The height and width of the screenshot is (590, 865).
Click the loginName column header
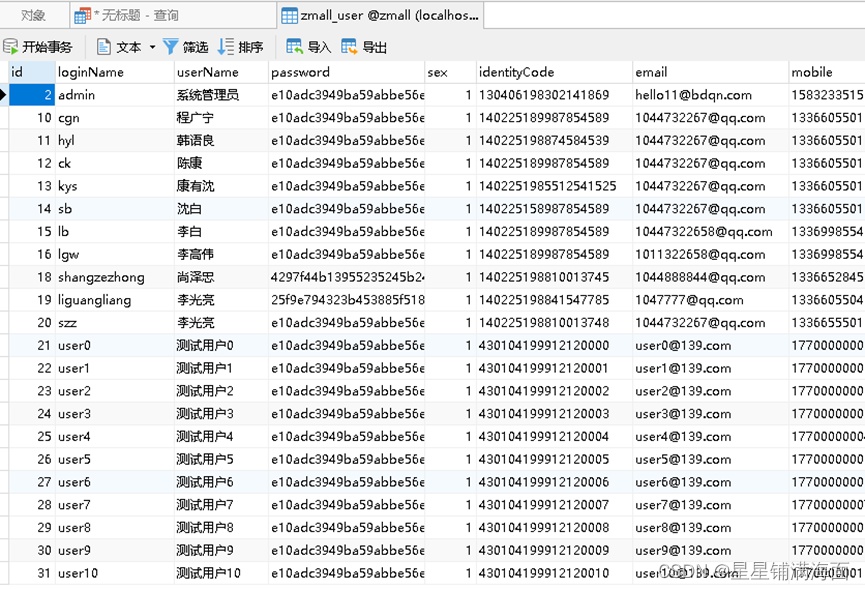115,72
